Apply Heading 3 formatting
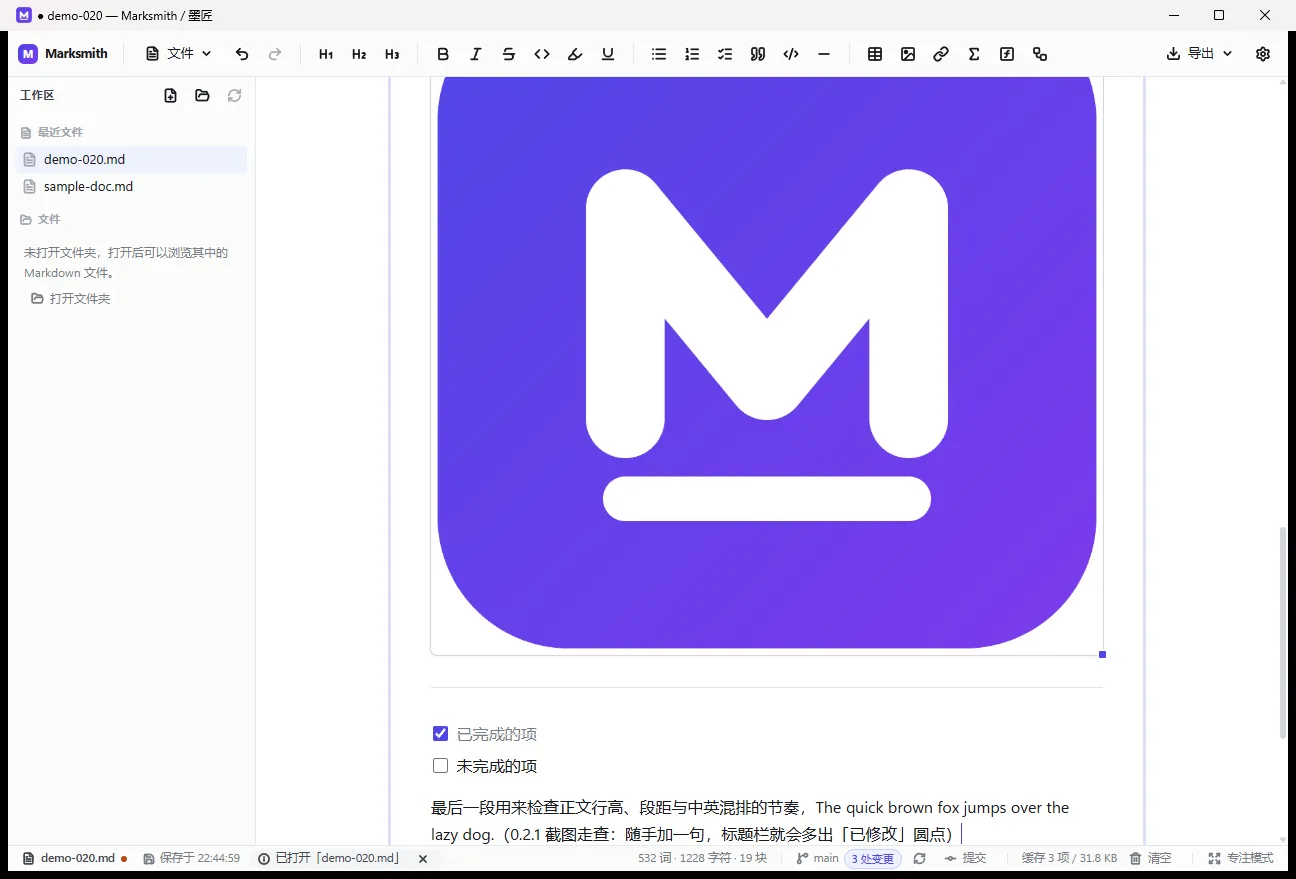Viewport: 1296px width, 879px height. (x=392, y=54)
